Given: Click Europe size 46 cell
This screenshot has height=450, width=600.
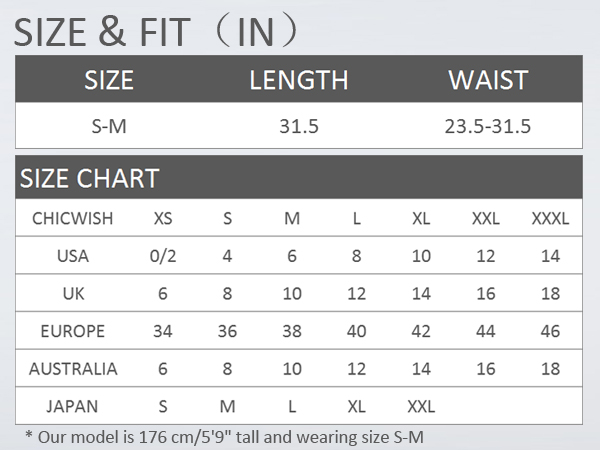Looking at the screenshot, I should (550, 331).
